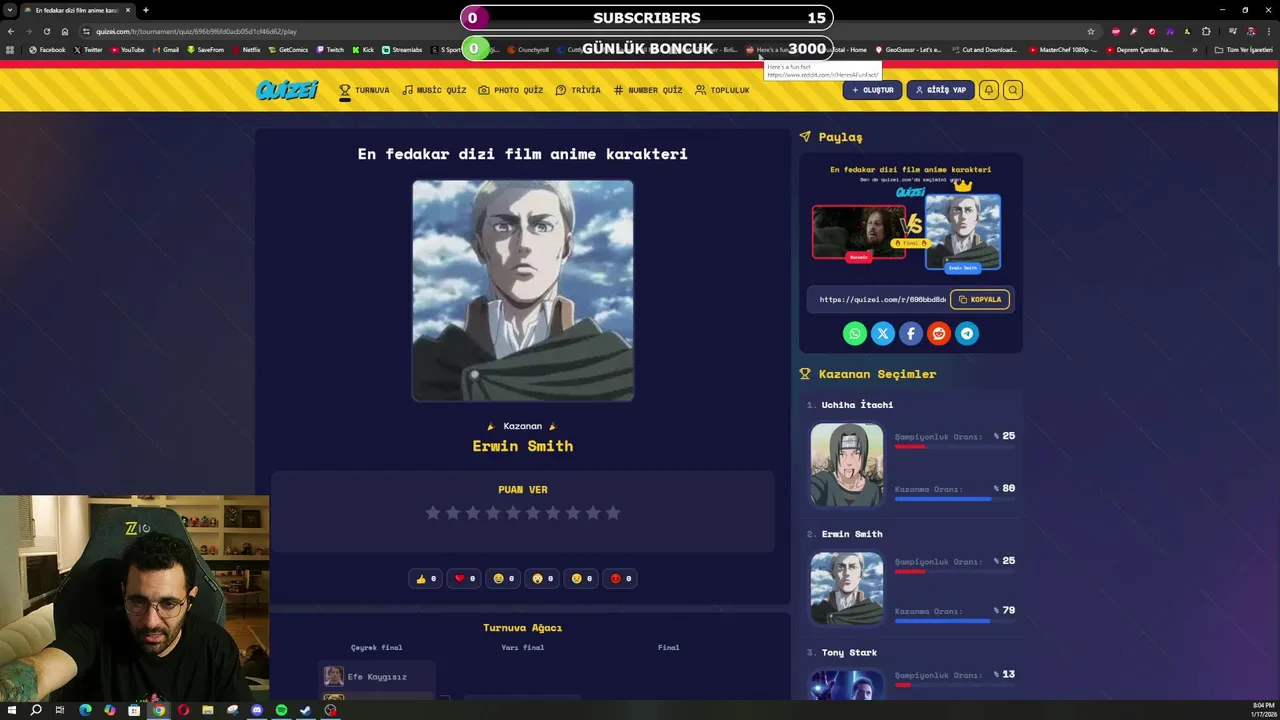Share via Reddit icon
Viewport: 1280px width, 720px height.
(939, 334)
